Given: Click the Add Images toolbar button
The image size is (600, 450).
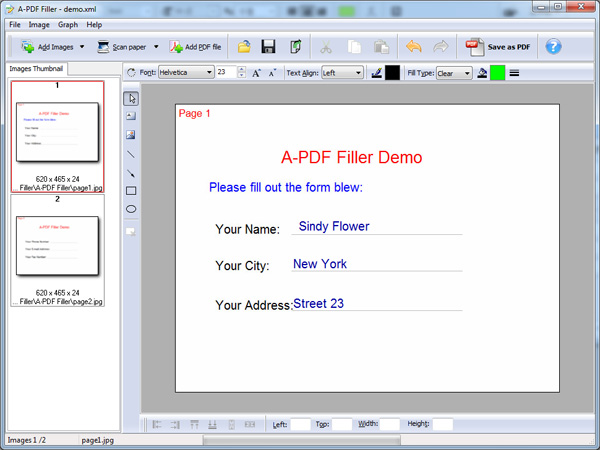Looking at the screenshot, I should (47, 47).
